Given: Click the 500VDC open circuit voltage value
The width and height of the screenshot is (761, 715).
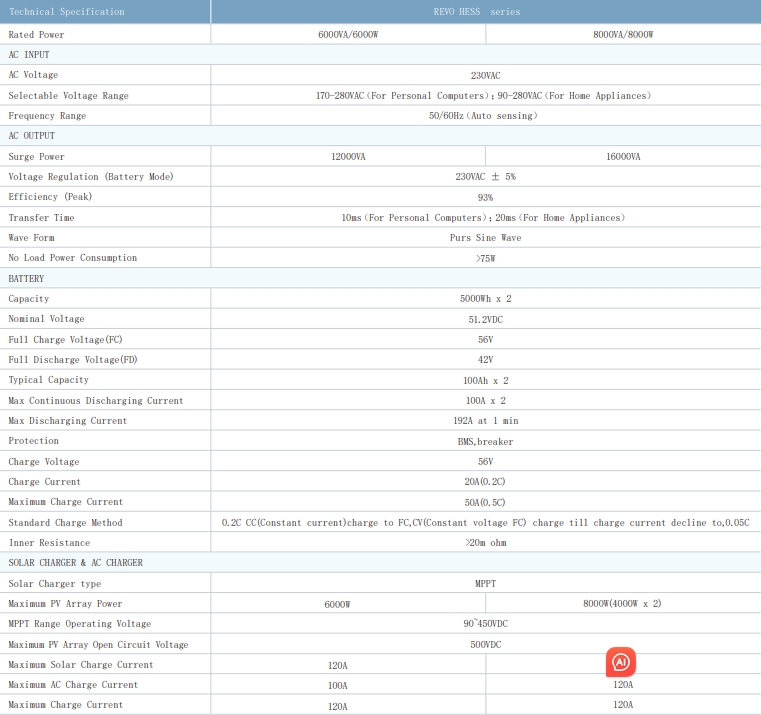Looking at the screenshot, I should tap(485, 645).
